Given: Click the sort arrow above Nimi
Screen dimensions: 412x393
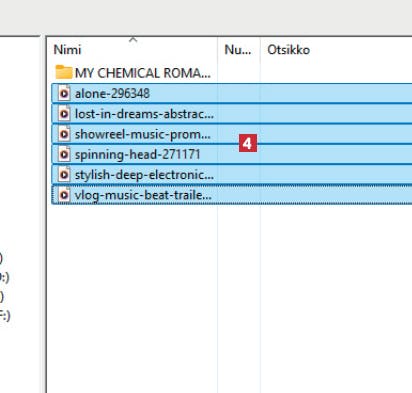Looking at the screenshot, I should [133, 40].
